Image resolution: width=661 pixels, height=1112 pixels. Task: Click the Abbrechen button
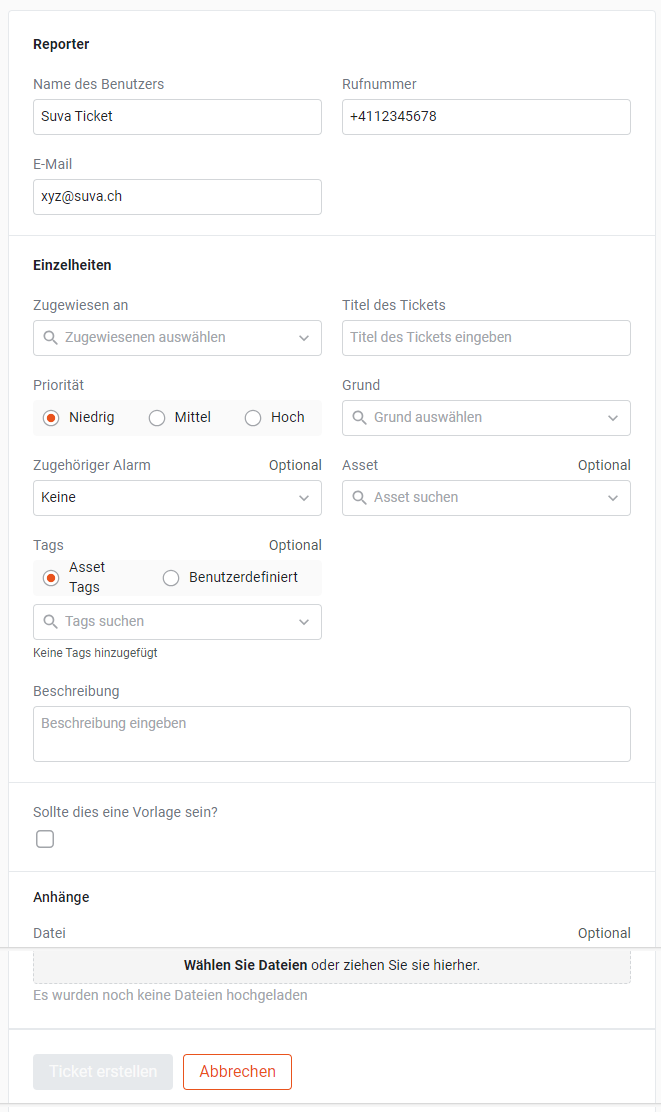tap(237, 1072)
